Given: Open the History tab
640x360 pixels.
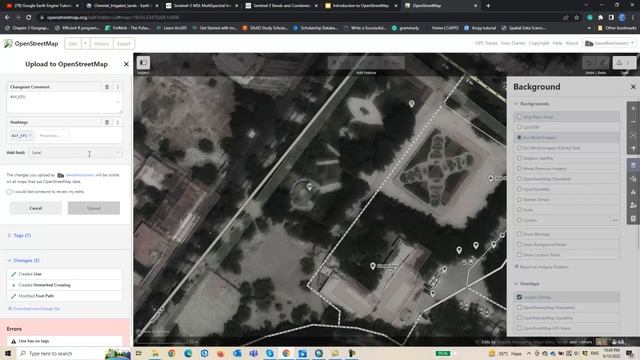Looking at the screenshot, I should pyautogui.click(x=101, y=44).
